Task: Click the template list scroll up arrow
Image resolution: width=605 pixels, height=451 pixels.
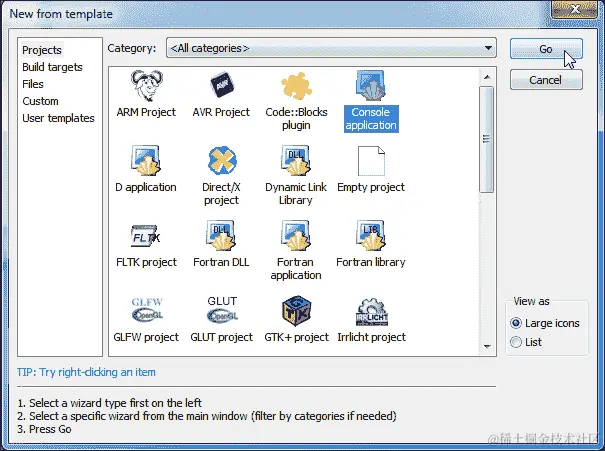Action: pos(487,77)
